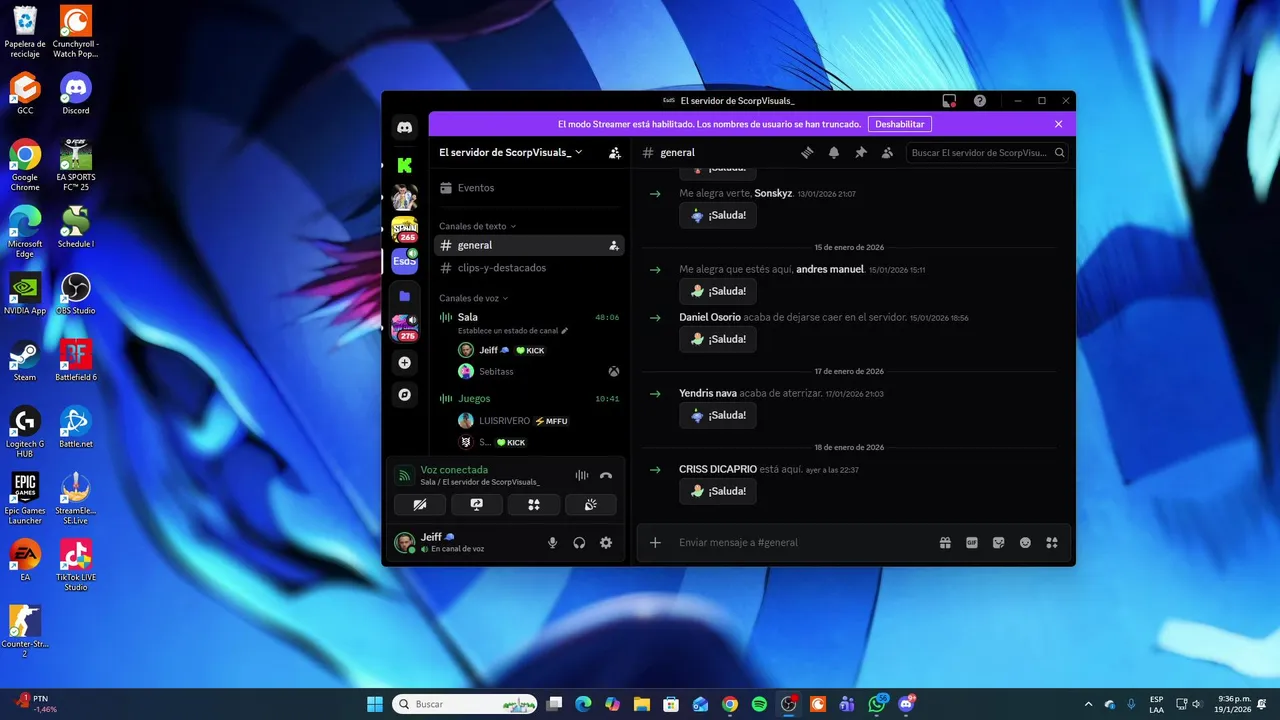
Task: Dismiss the streamer mode banner
Action: [x=1058, y=124]
